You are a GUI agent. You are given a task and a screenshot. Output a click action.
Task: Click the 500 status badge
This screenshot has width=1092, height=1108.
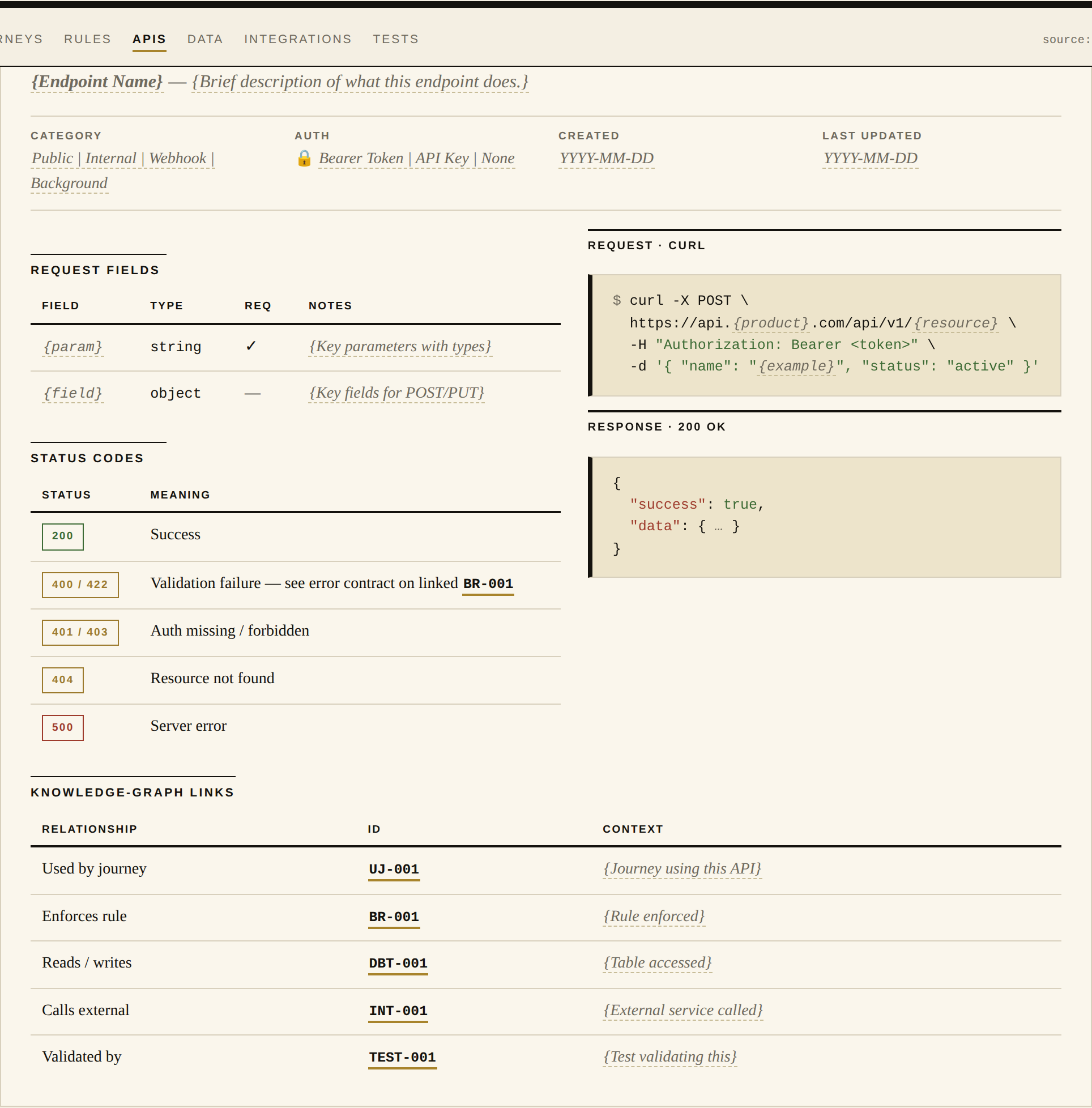click(62, 727)
